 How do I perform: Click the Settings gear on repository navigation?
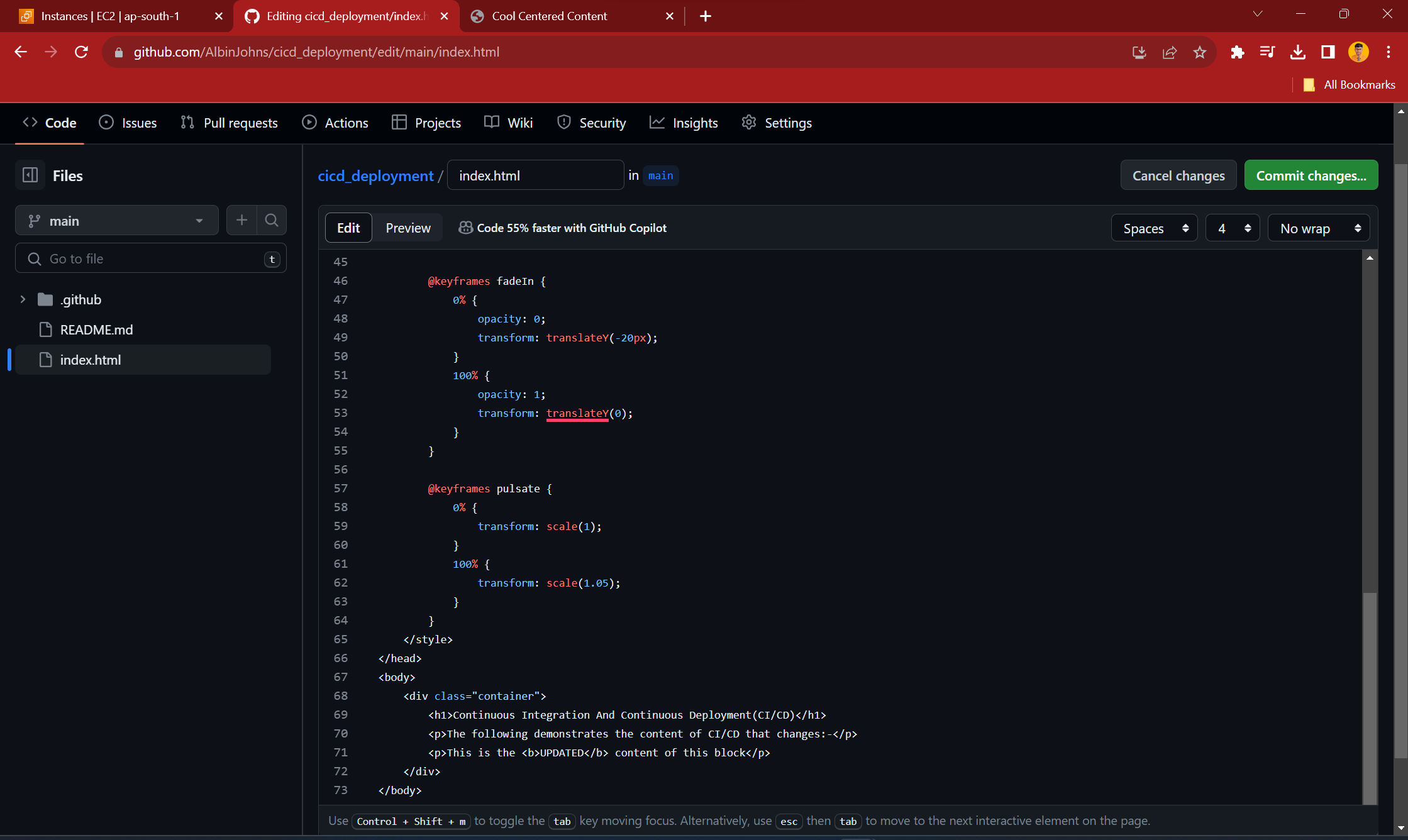point(748,123)
